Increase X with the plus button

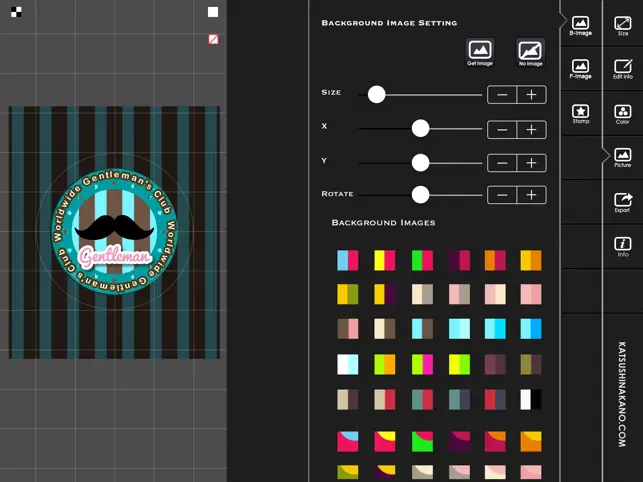click(531, 130)
